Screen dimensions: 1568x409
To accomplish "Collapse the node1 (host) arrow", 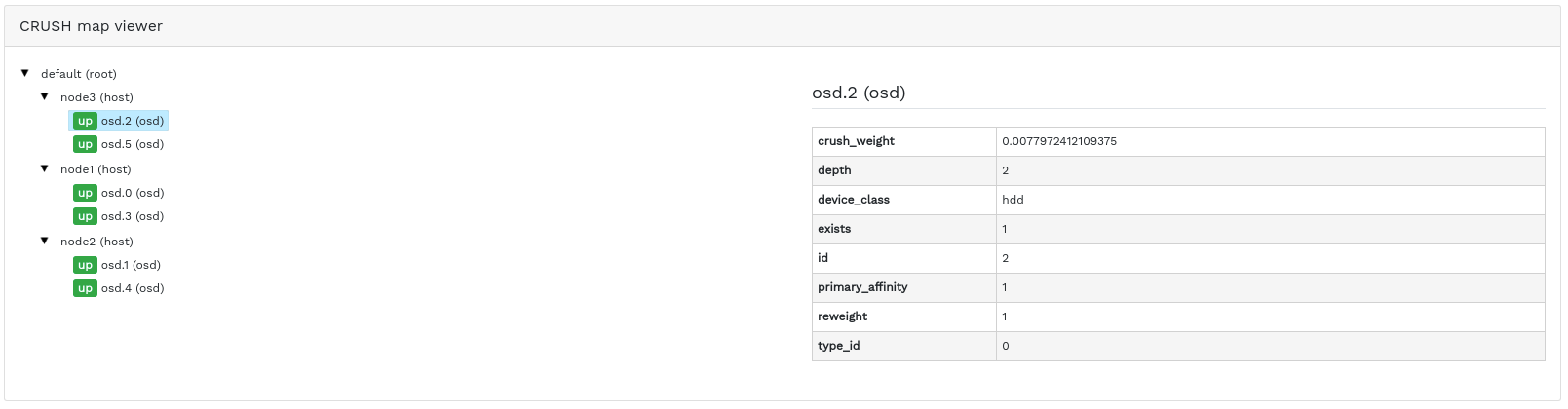I will [x=45, y=168].
